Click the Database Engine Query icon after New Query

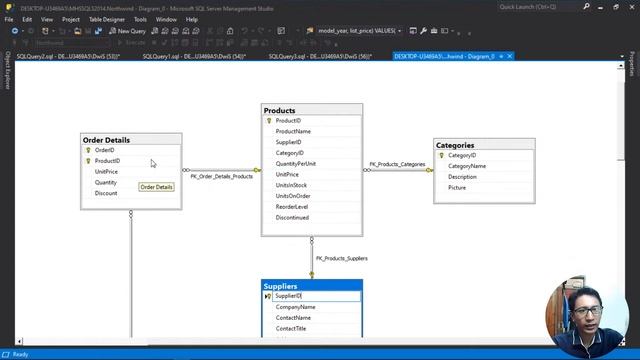tap(155, 31)
